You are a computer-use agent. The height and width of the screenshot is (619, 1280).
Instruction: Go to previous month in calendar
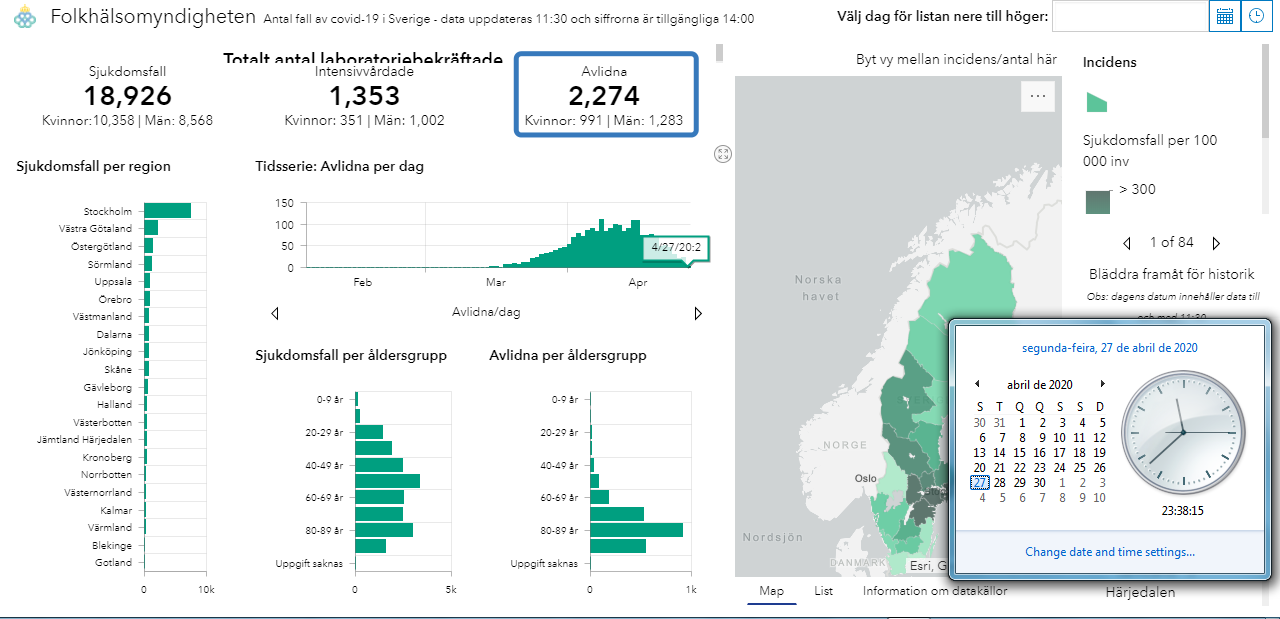click(977, 384)
